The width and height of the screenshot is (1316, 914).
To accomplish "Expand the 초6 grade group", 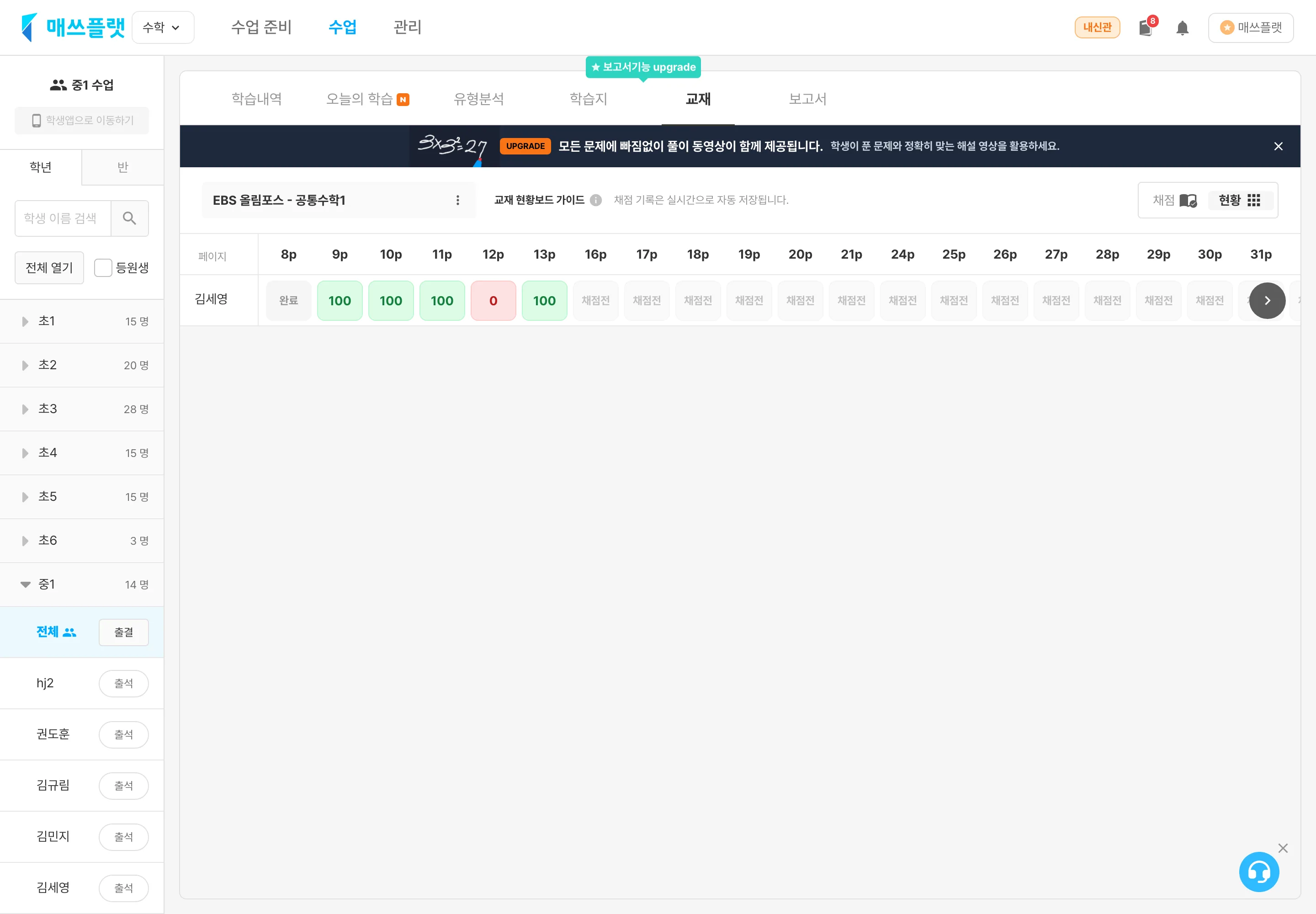I will click(x=82, y=541).
